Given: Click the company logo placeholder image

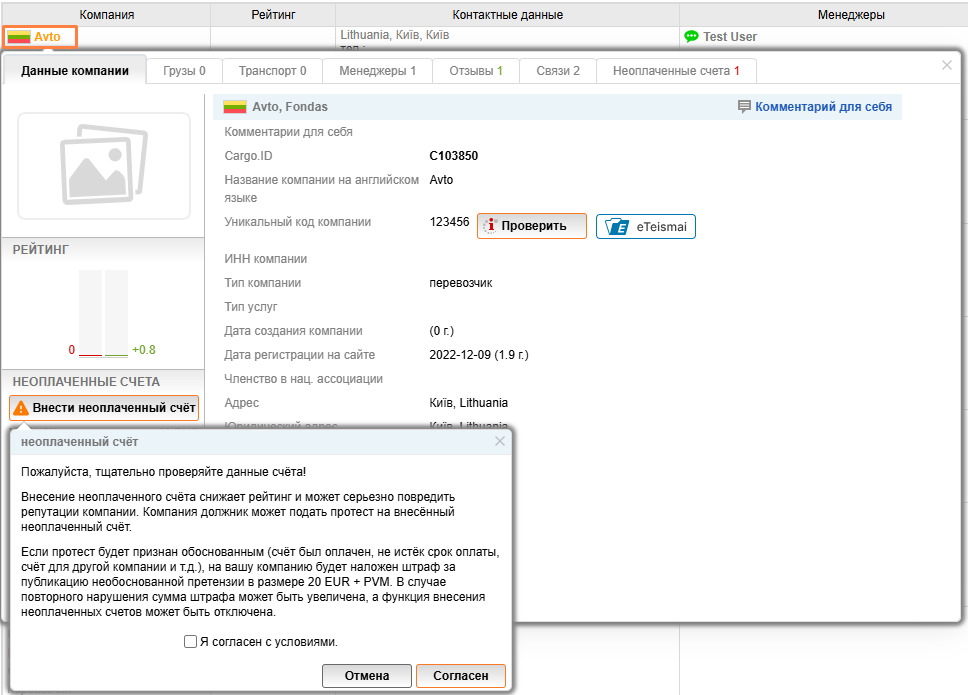Looking at the screenshot, I should coord(104,166).
